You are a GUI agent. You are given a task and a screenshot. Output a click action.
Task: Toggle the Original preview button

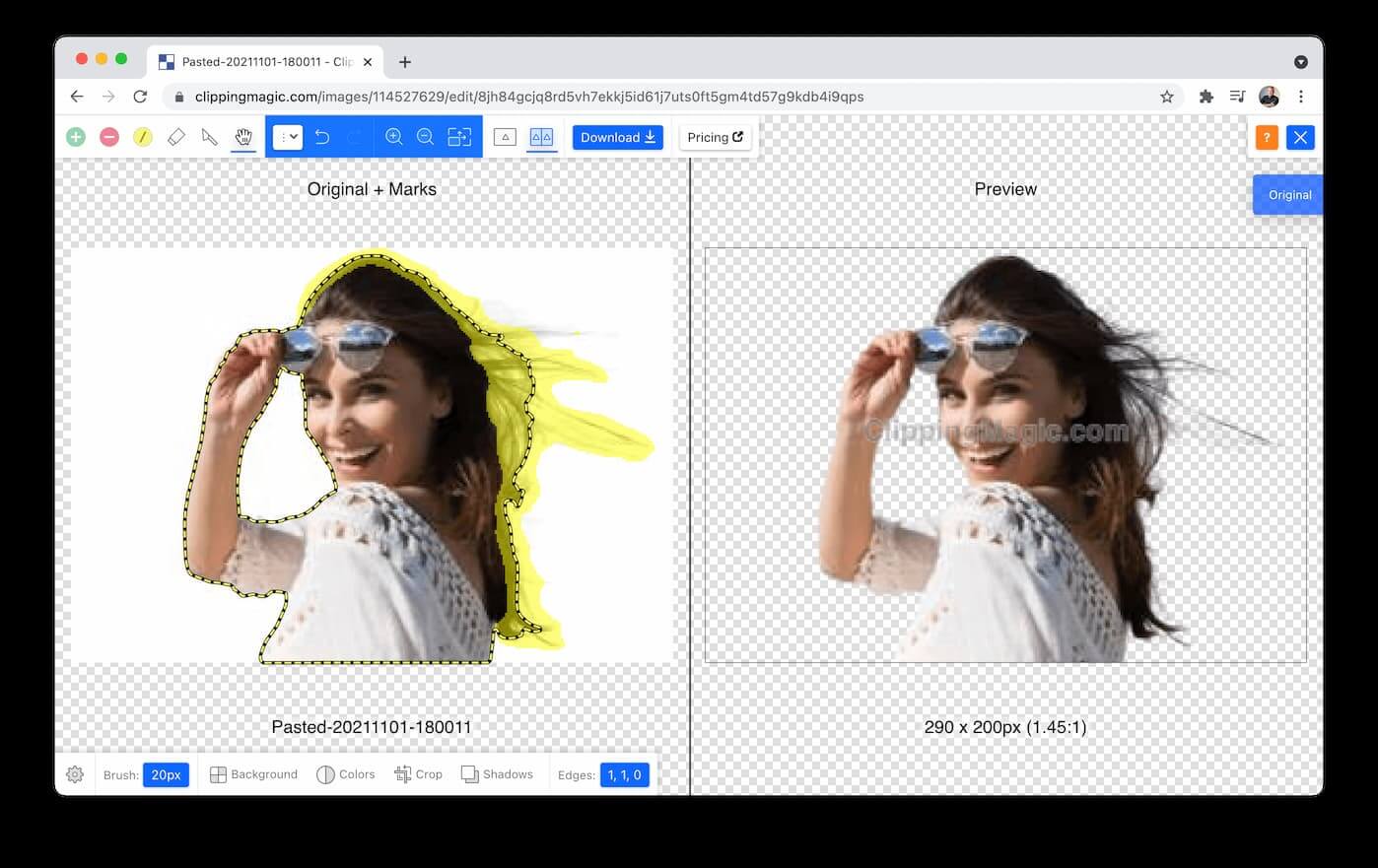pos(1288,195)
